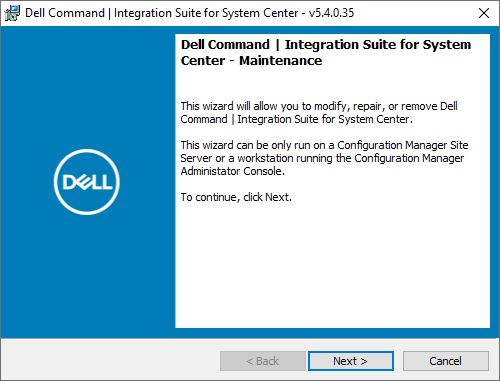The image size is (500, 381).
Task: Click the installer icon in title bar
Action: 12,13
